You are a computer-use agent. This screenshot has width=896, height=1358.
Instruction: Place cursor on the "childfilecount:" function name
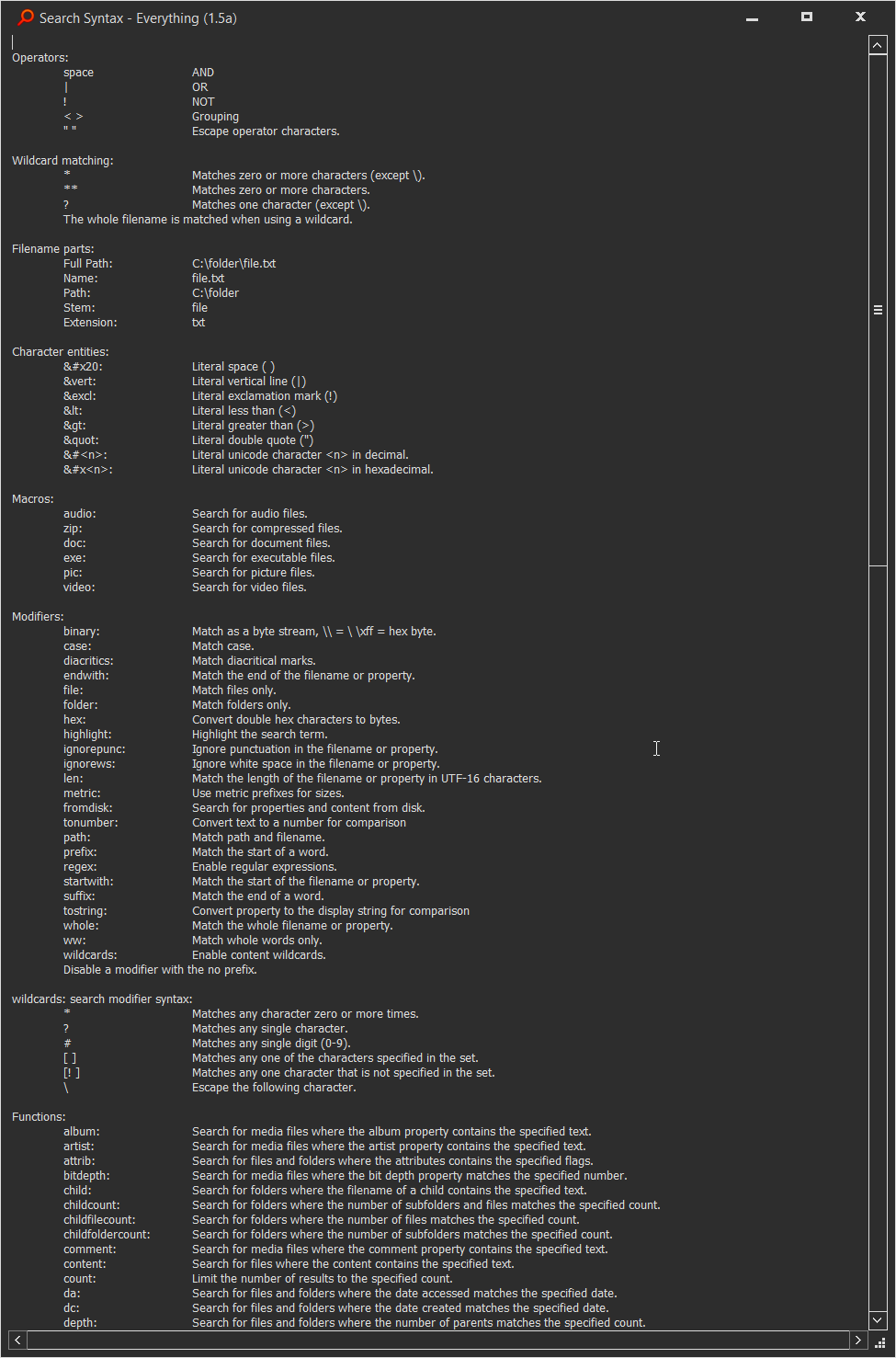[x=99, y=1220]
